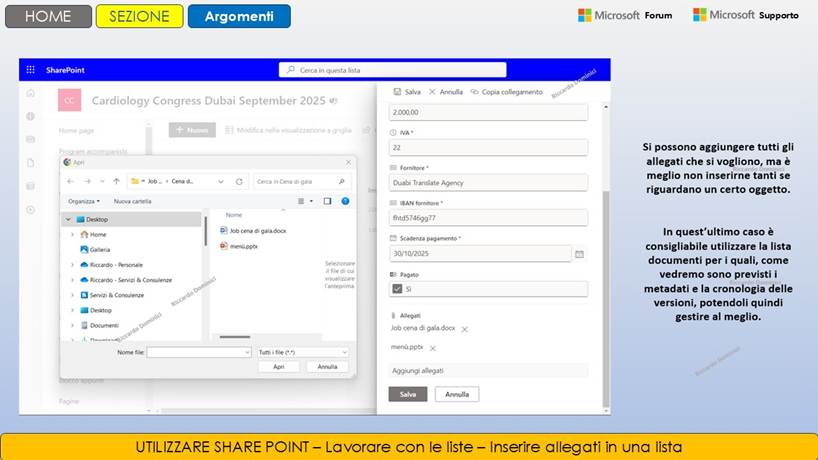Open the Tutti i file type dropdown
Image resolution: width=818 pixels, height=460 pixels.
pyautogui.click(x=303, y=353)
